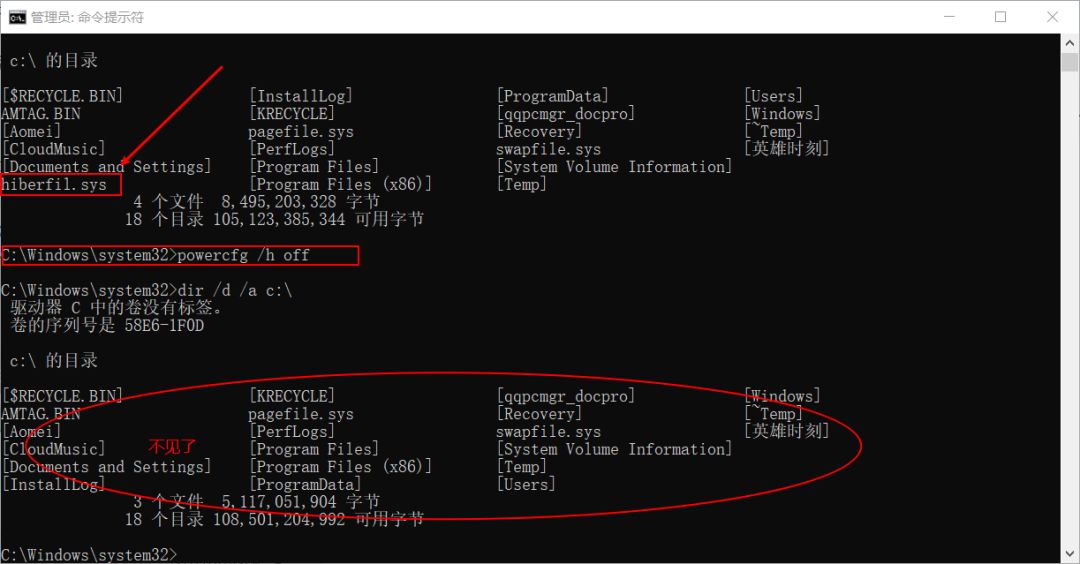Click the 驱动器 C 中的卷没有标签 line
This screenshot has width=1080, height=564.
point(118,308)
